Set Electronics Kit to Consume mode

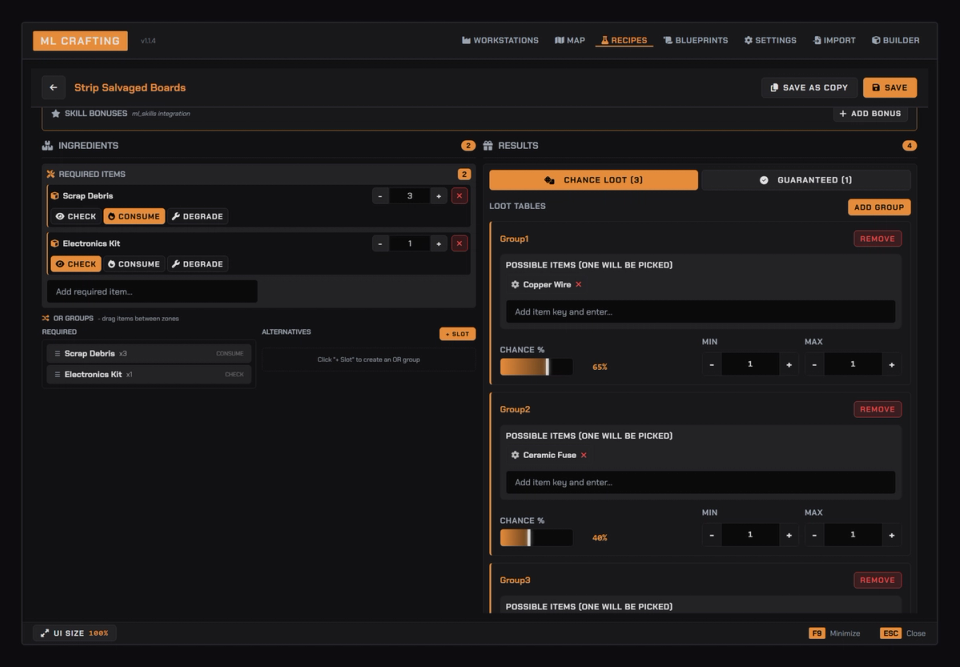[x=134, y=264]
